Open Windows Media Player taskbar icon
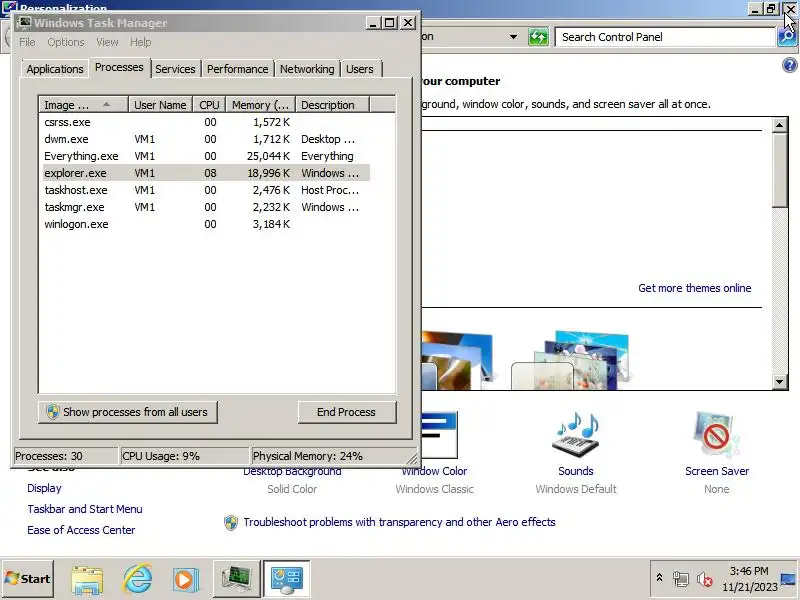This screenshot has height=600, width=800. [x=185, y=580]
